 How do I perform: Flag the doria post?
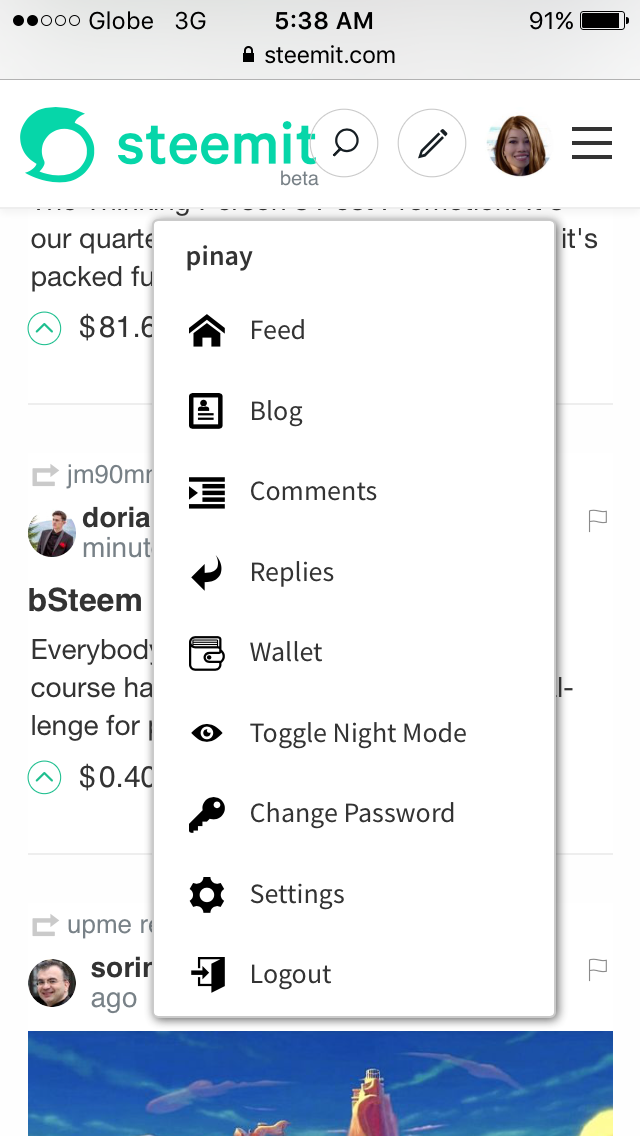[597, 520]
